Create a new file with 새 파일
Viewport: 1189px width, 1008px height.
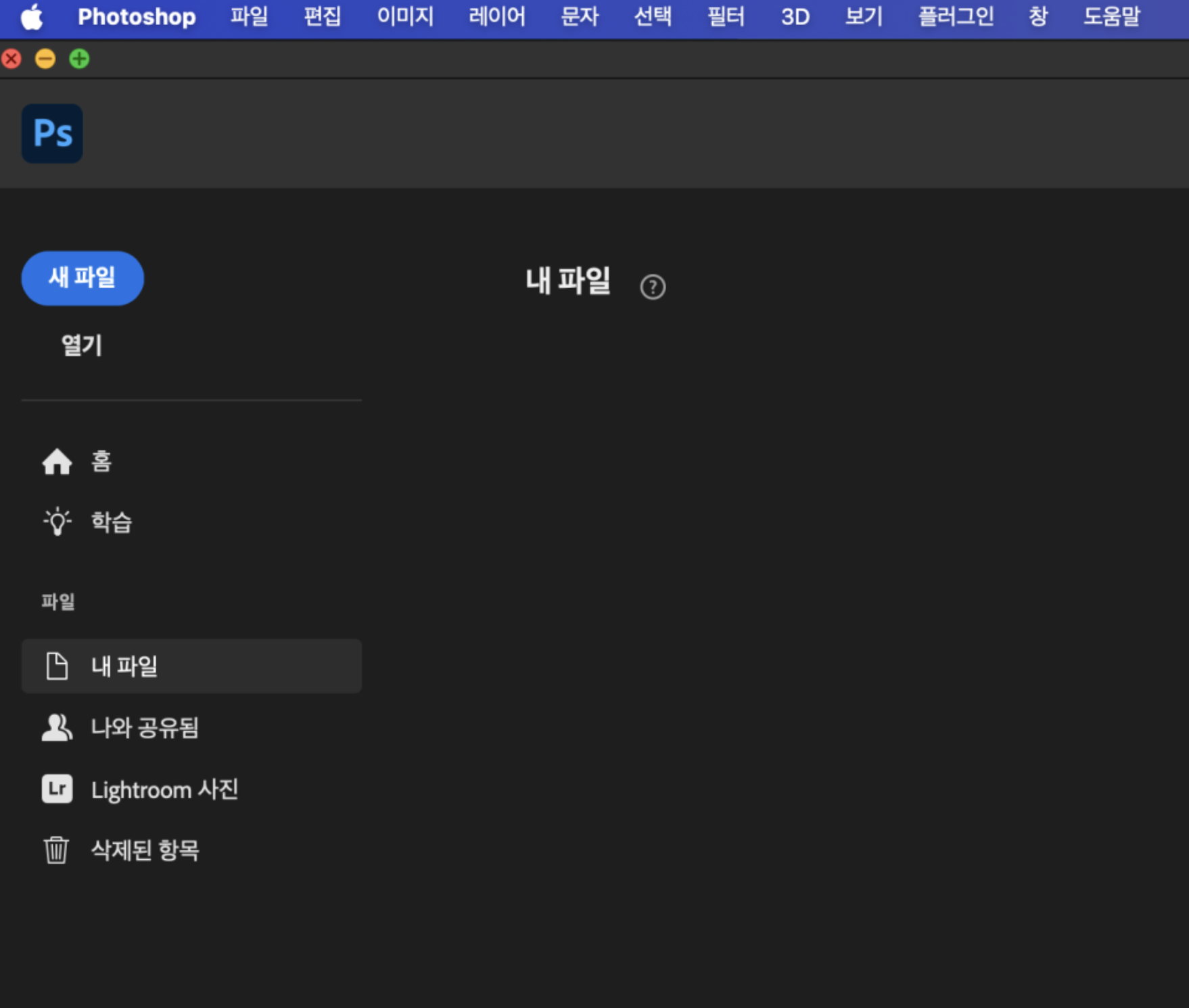click(83, 278)
